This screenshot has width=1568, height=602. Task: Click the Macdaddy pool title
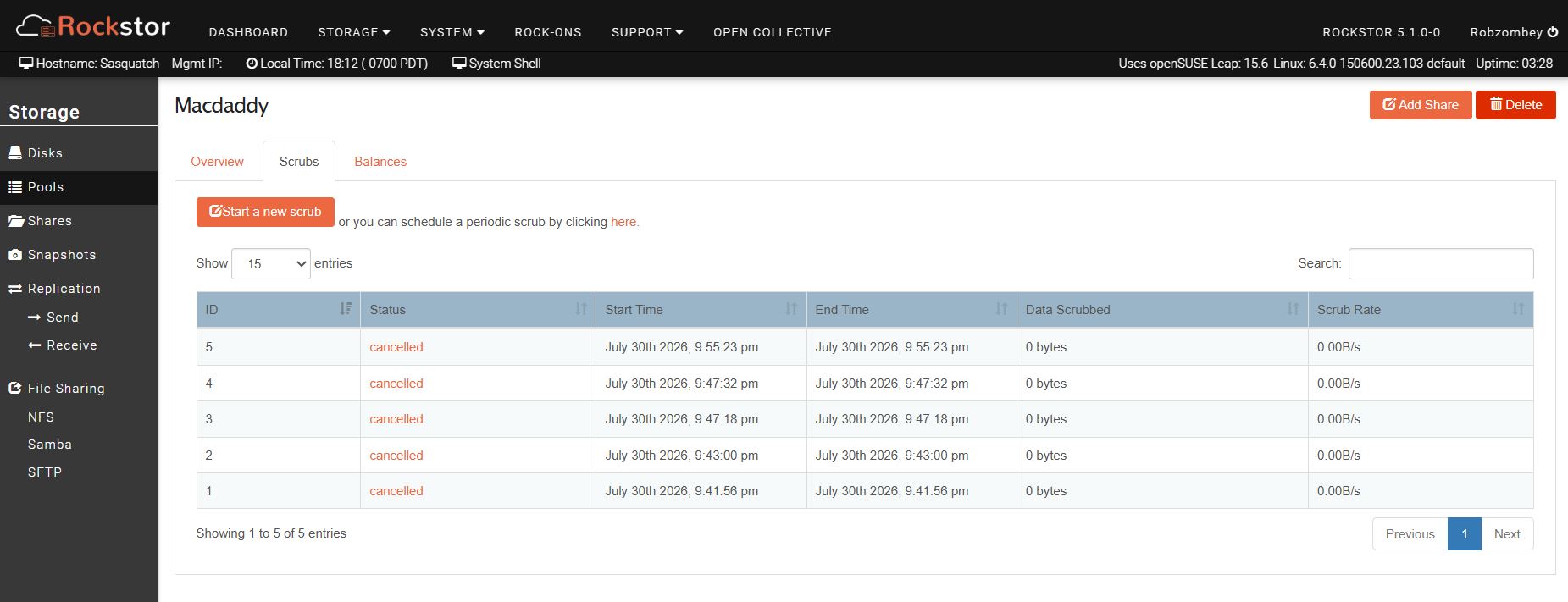[222, 106]
